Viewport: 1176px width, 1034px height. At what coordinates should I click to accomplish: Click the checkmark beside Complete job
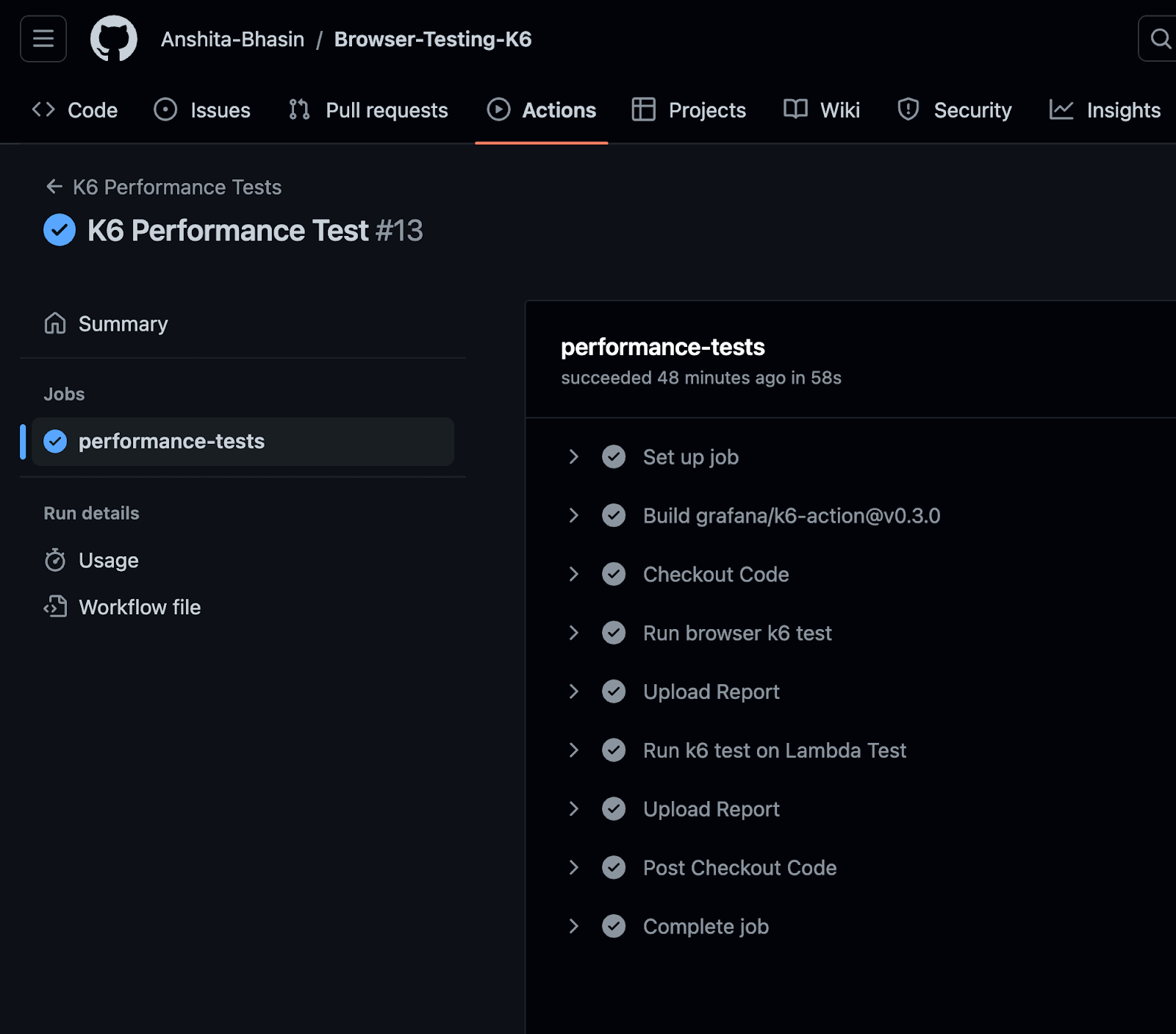pyautogui.click(x=614, y=926)
